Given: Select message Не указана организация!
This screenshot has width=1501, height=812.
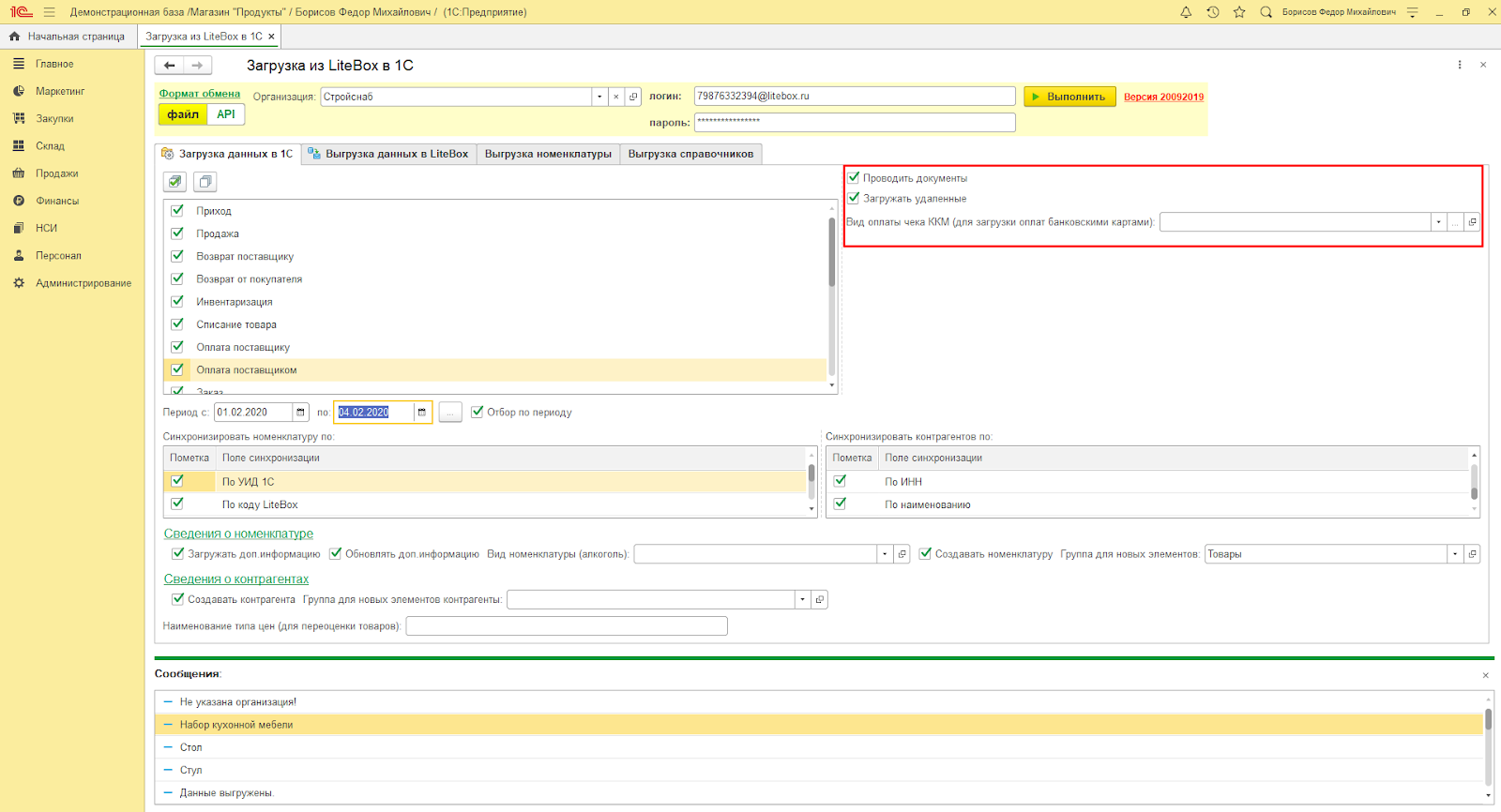Looking at the screenshot, I should click(x=818, y=701).
